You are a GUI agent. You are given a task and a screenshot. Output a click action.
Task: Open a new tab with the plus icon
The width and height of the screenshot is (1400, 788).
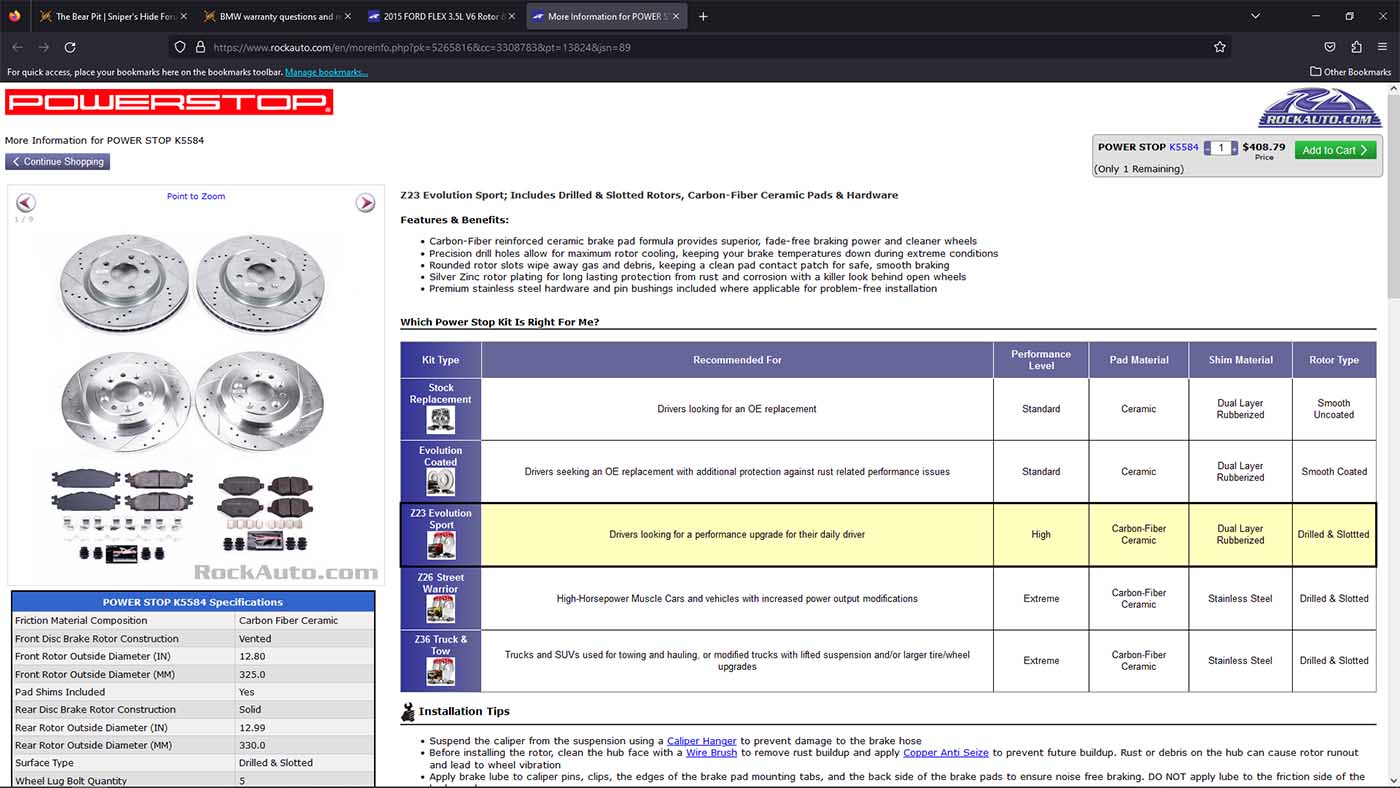[x=703, y=16]
